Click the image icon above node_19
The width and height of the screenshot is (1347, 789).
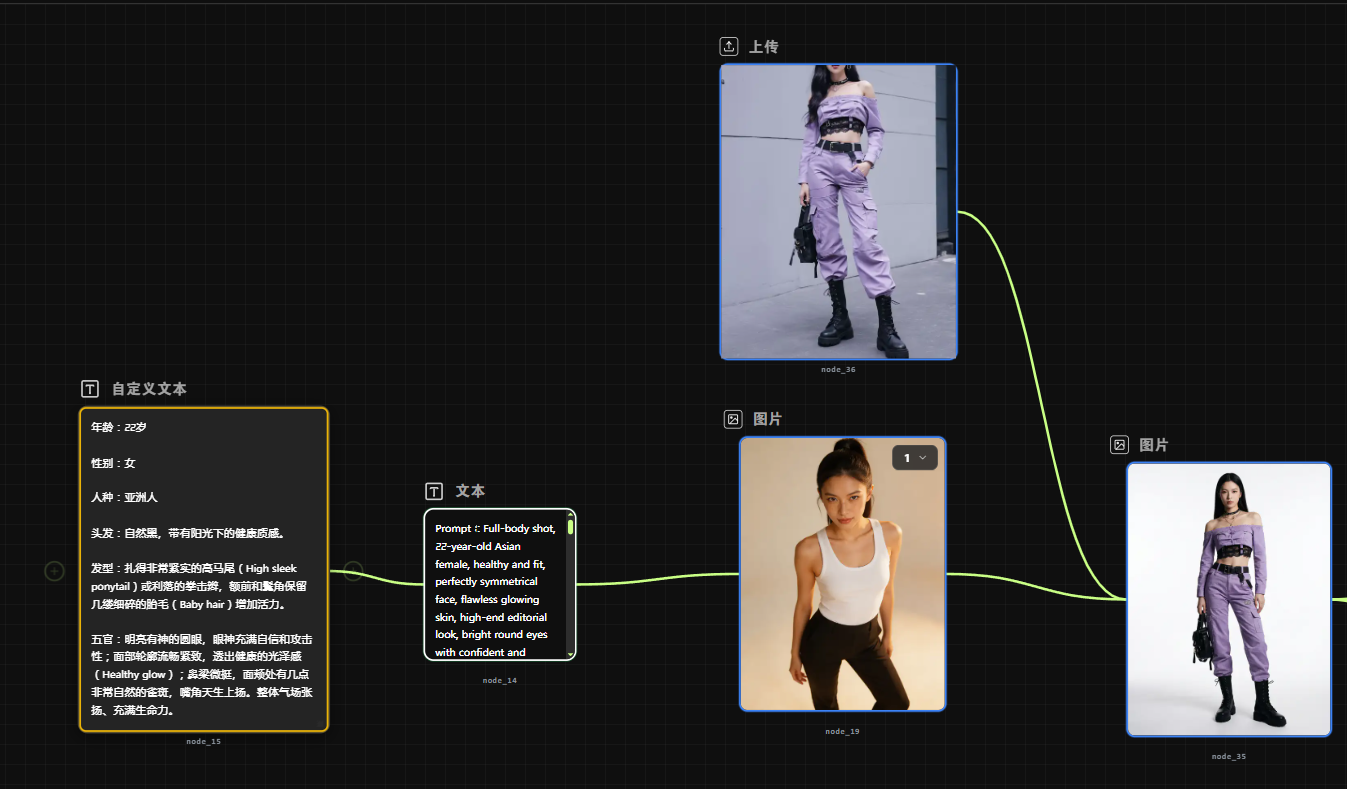pyautogui.click(x=733, y=419)
